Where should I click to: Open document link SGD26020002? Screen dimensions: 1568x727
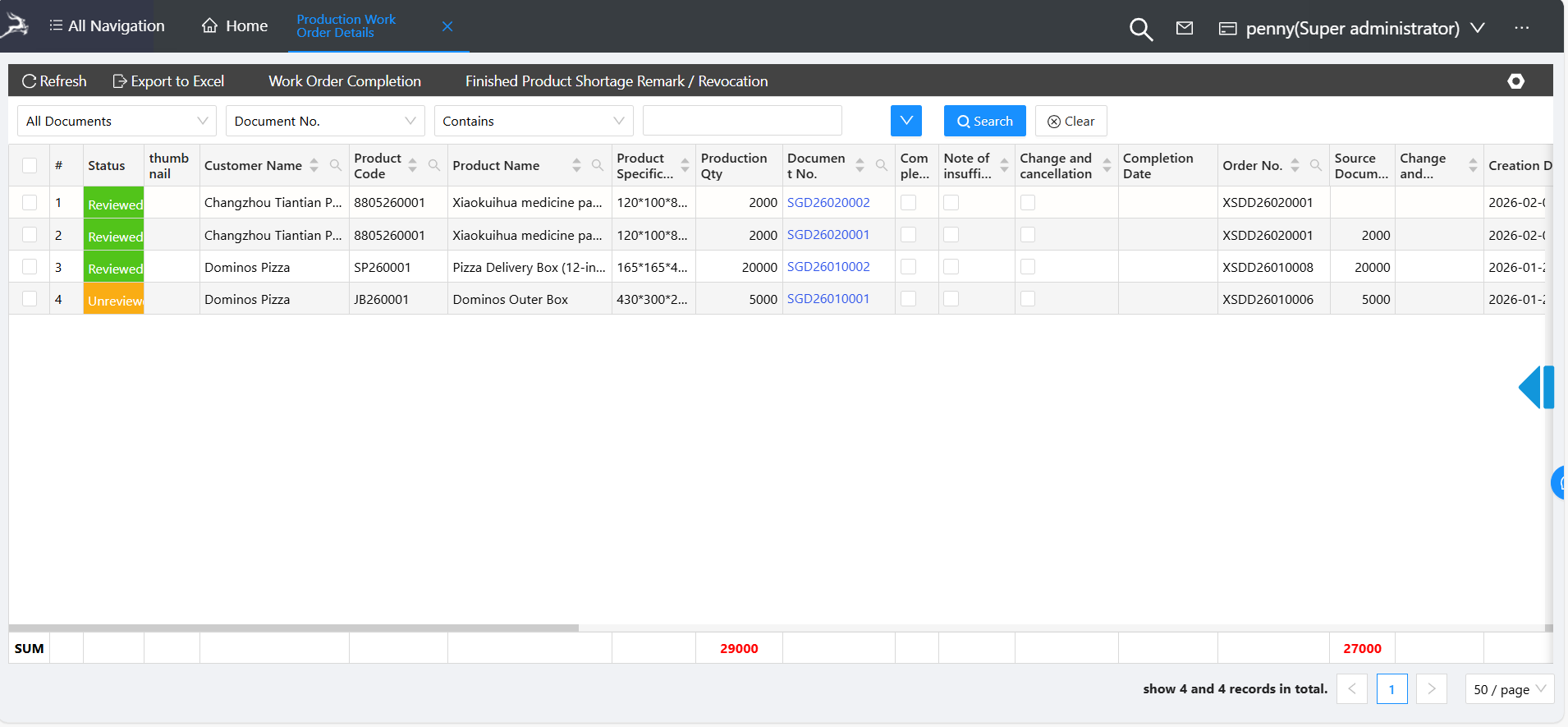pos(828,202)
